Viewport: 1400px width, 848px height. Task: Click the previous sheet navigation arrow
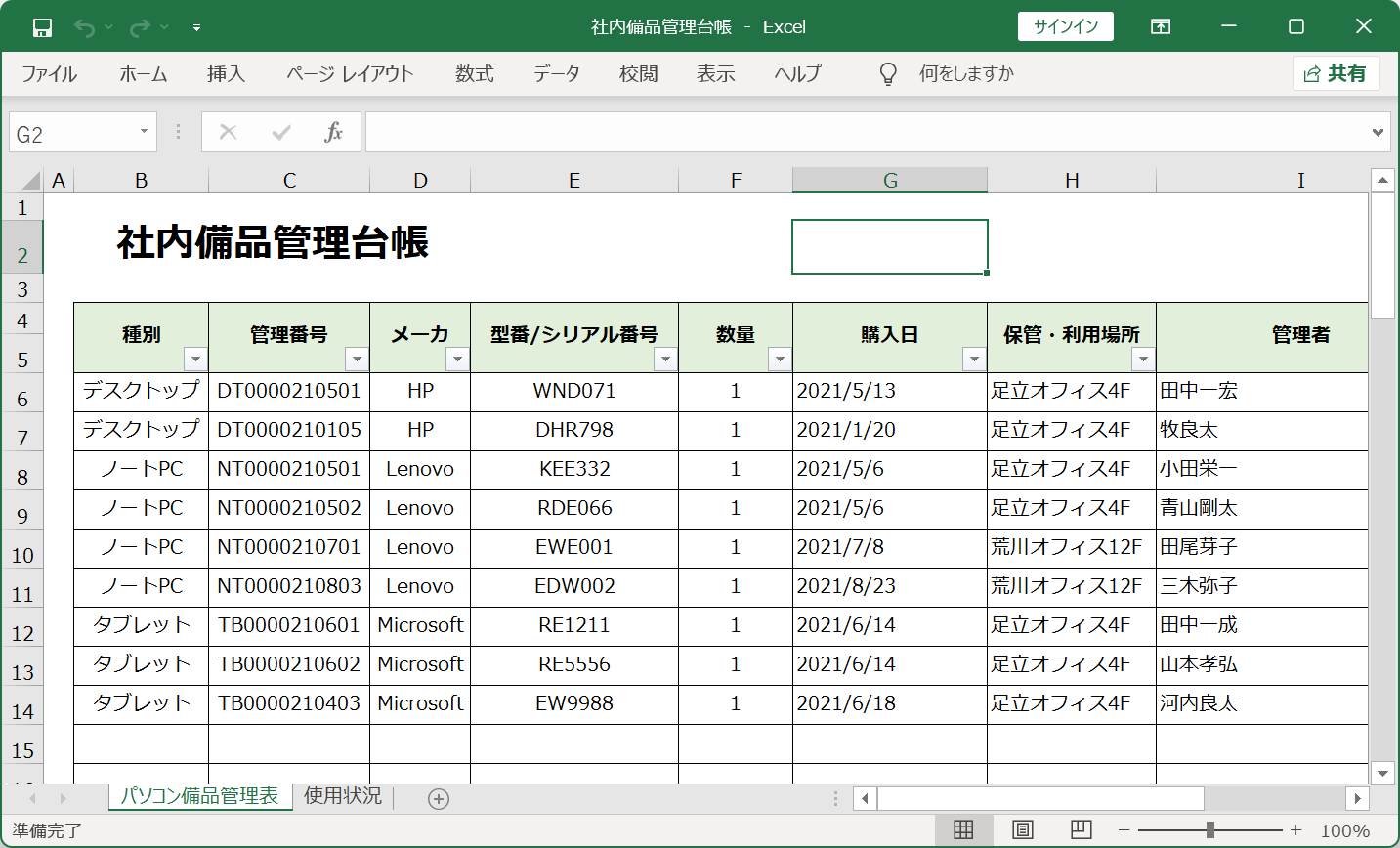coord(32,799)
